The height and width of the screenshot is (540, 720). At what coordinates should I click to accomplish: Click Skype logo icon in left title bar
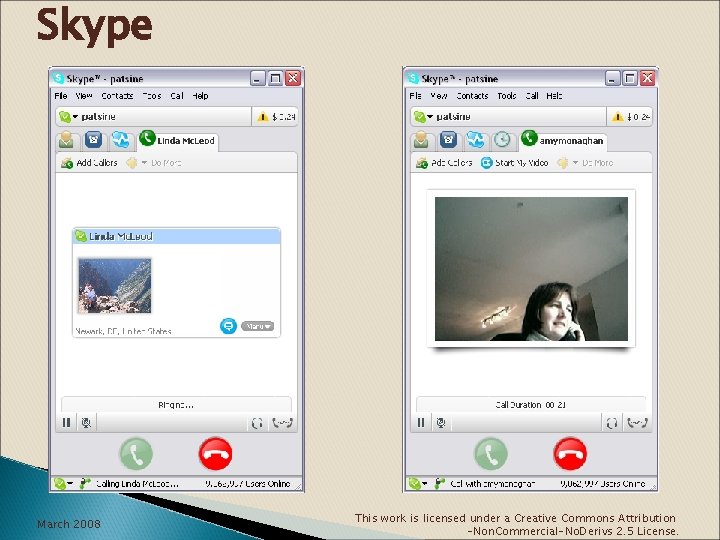(58, 78)
